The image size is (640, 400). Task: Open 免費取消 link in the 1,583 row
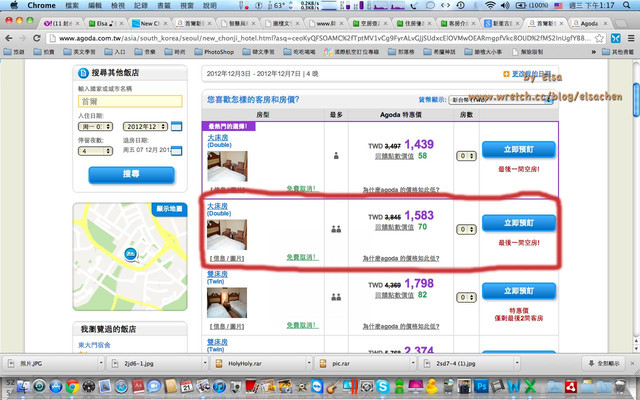pyautogui.click(x=302, y=258)
